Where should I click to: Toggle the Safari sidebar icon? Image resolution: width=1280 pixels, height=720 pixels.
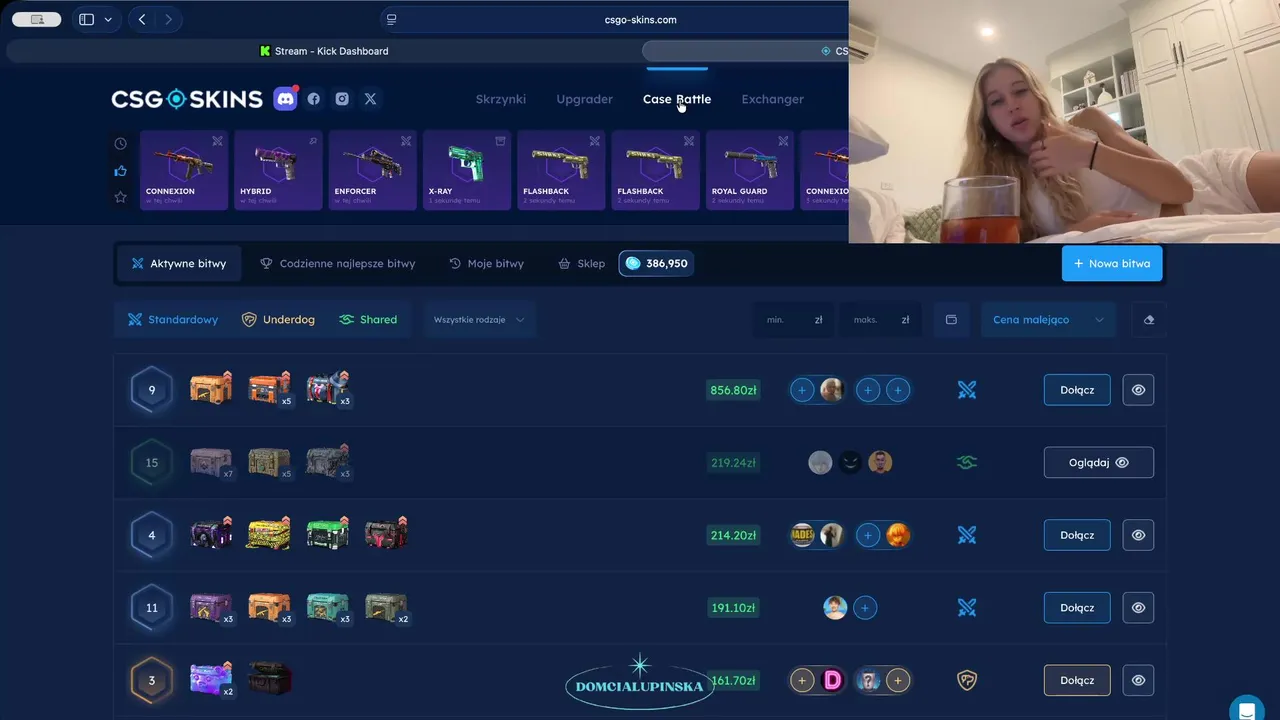87,19
